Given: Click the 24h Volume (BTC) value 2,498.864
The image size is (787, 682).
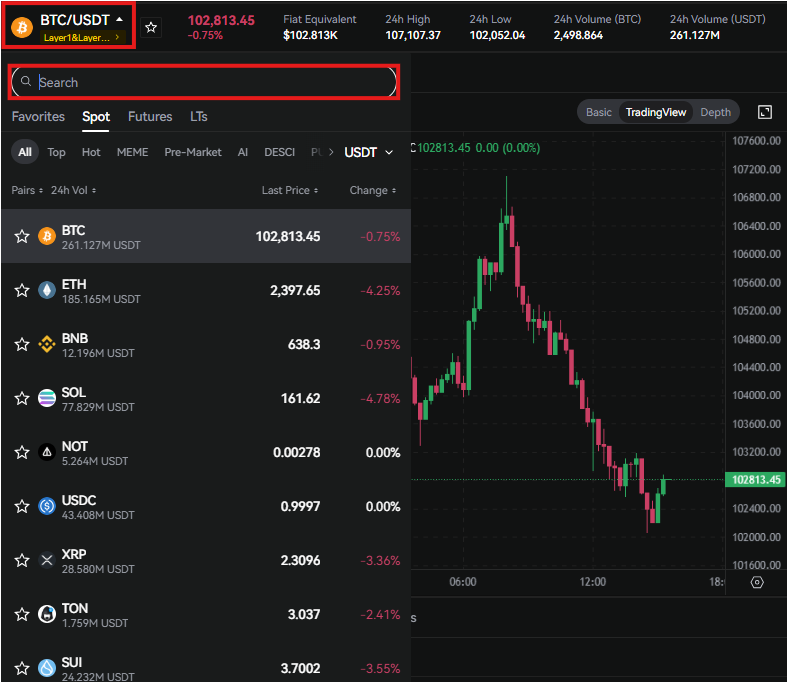Looking at the screenshot, I should click(578, 35).
